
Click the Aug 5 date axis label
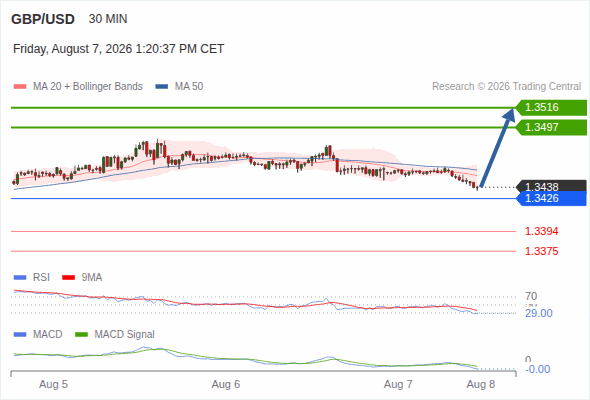[53, 384]
